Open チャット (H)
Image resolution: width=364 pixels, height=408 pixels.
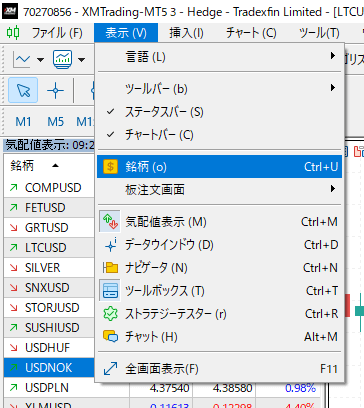pos(220,337)
